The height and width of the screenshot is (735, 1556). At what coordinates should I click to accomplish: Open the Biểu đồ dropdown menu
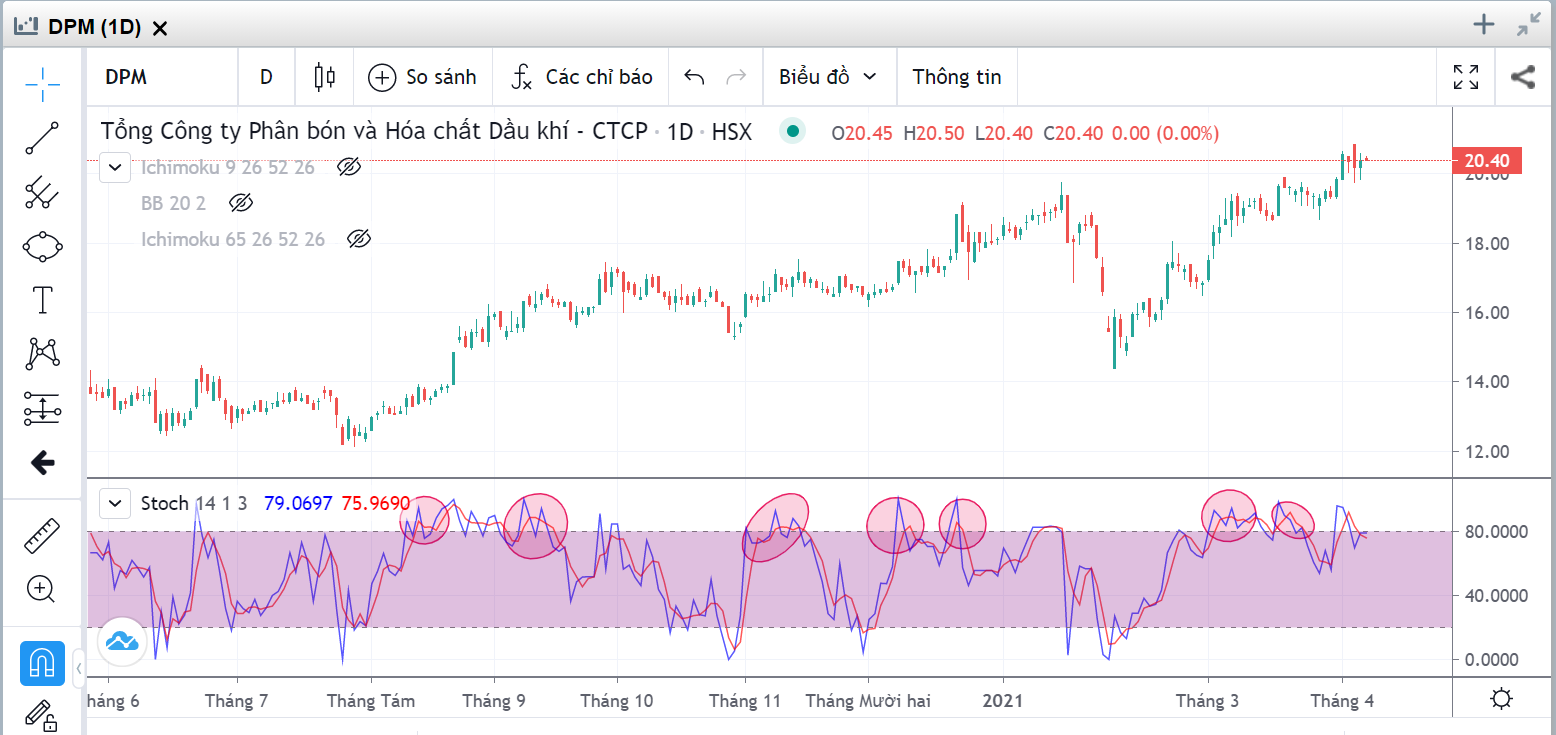click(x=826, y=77)
